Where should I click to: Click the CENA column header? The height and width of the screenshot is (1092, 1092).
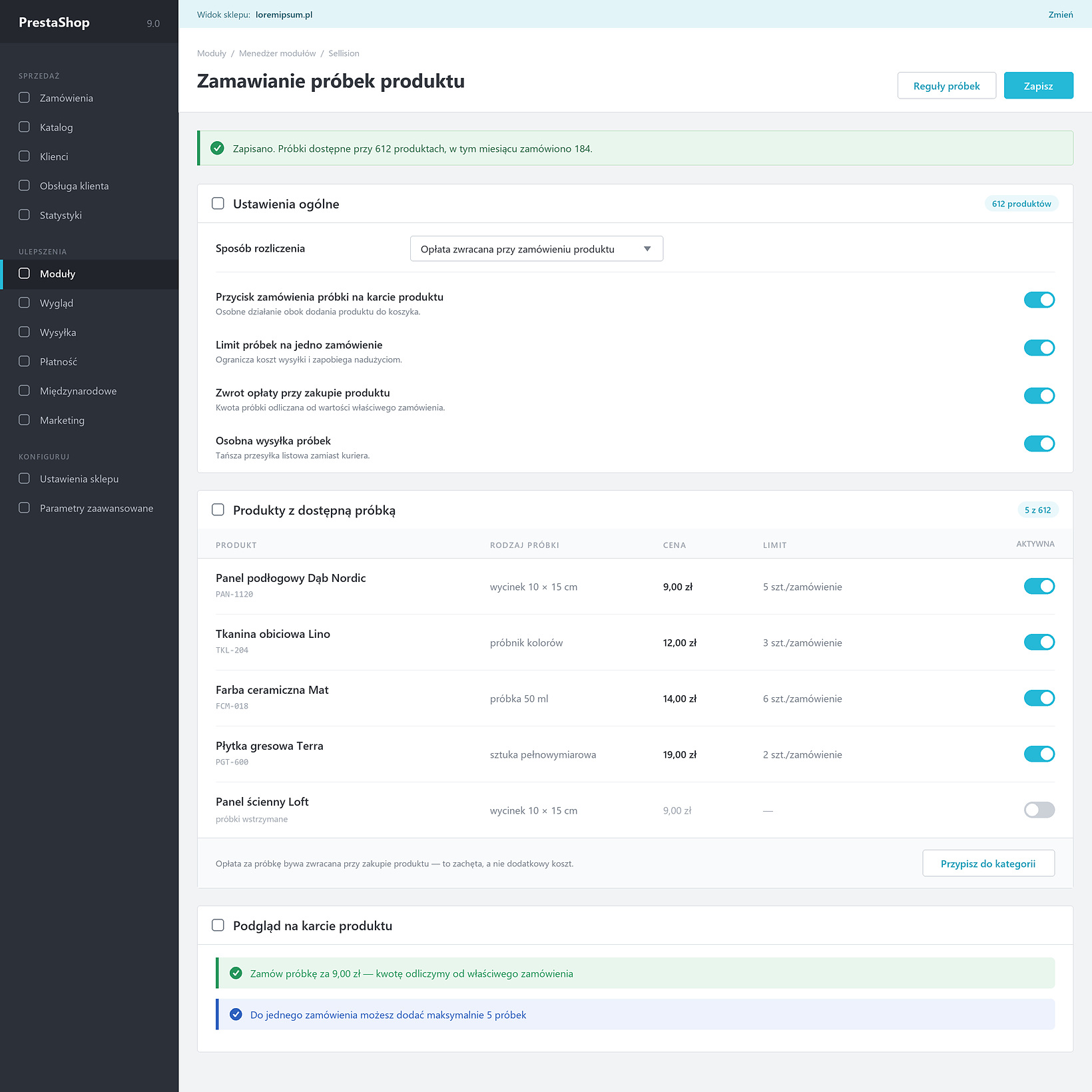click(675, 545)
